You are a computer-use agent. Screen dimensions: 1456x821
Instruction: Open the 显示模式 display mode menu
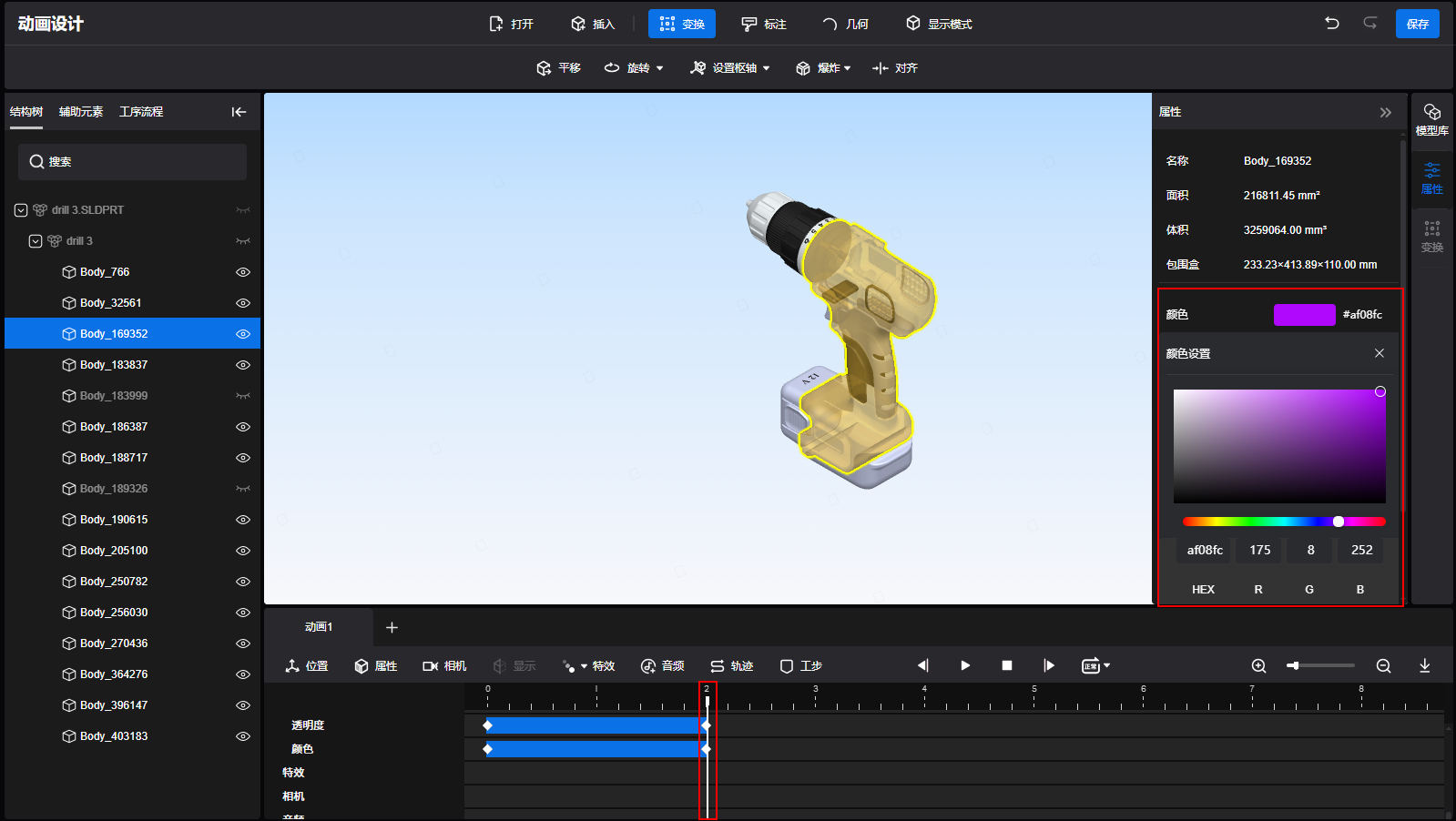pyautogui.click(x=939, y=24)
